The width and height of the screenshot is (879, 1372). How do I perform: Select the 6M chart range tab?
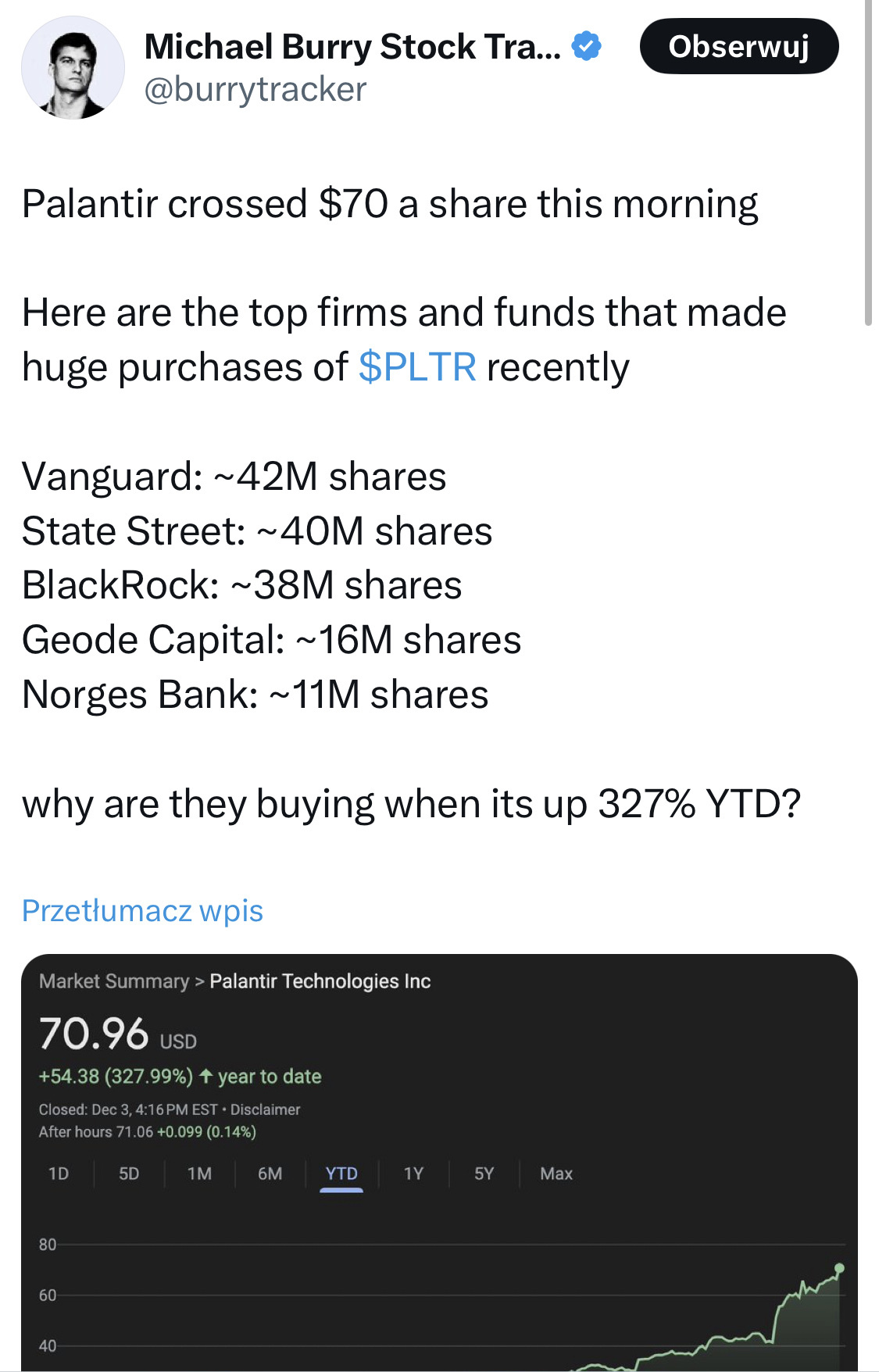pos(270,1174)
